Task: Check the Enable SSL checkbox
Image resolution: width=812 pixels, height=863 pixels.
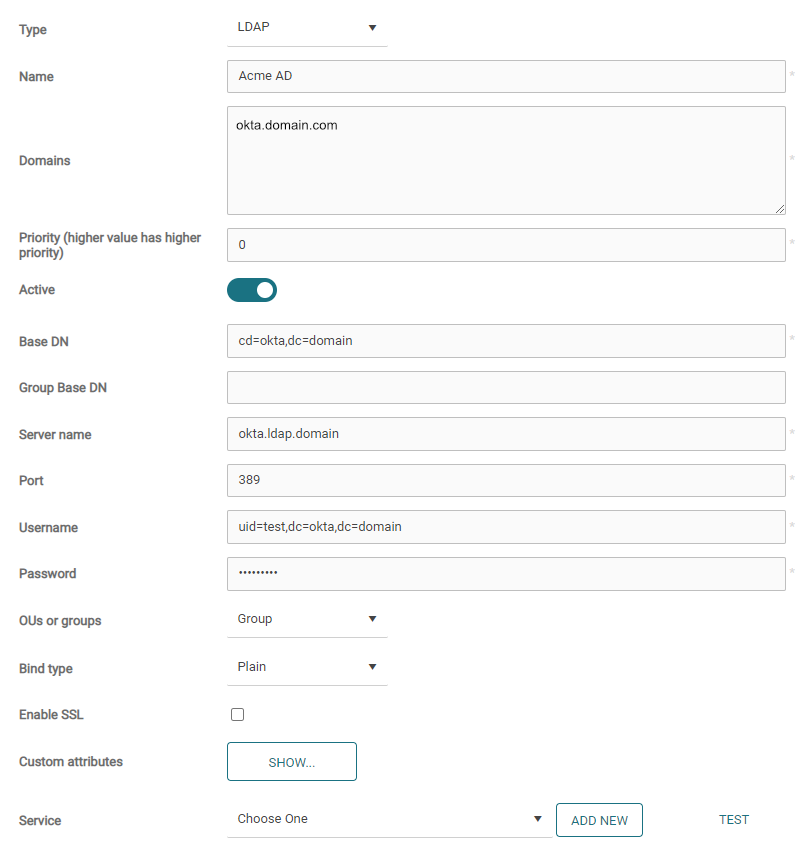Action: tap(237, 714)
